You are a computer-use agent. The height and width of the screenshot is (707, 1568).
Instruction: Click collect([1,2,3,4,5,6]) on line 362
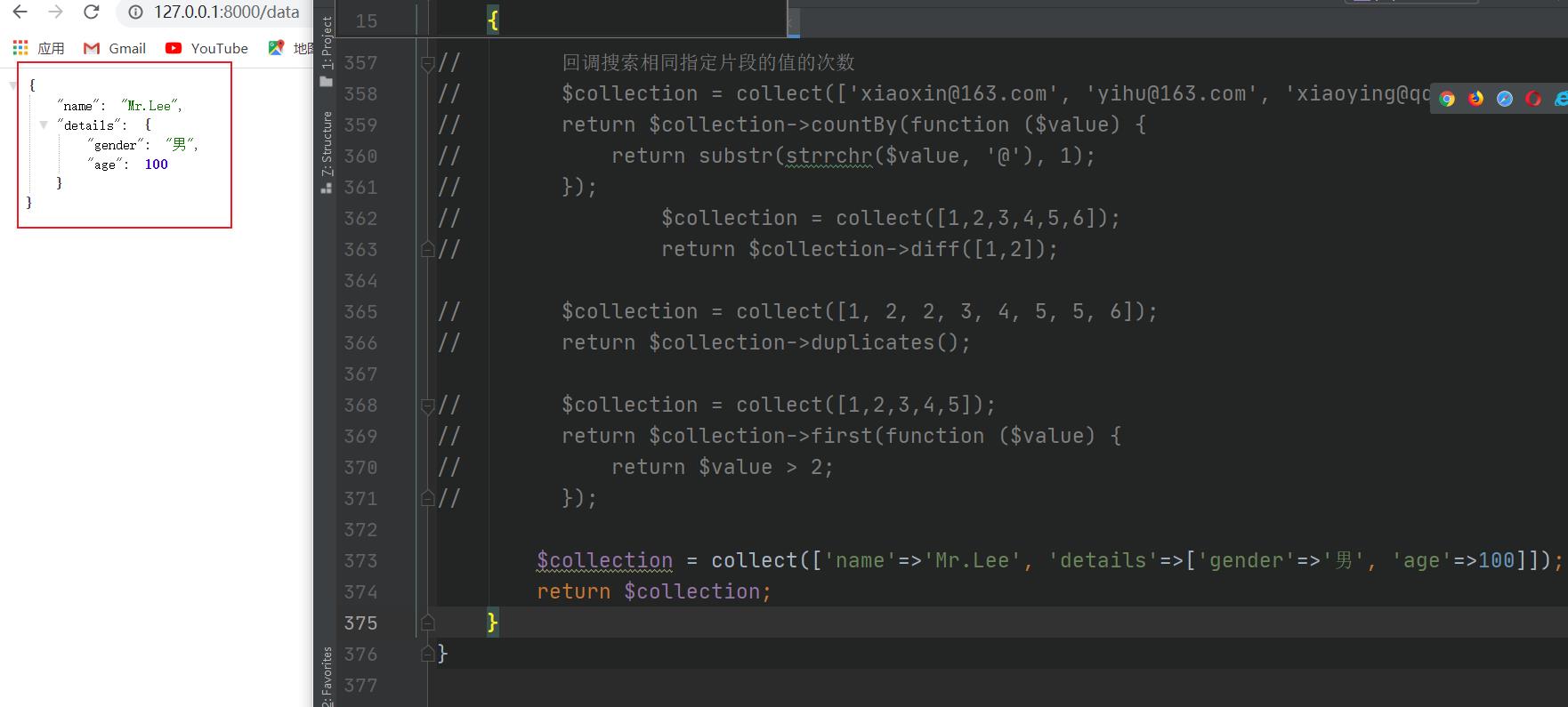click(x=971, y=218)
